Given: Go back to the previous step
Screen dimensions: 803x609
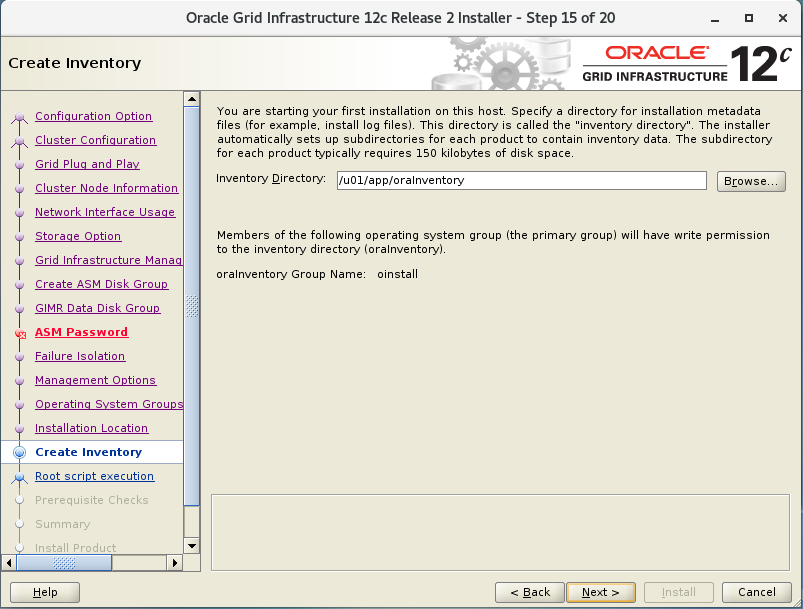Looking at the screenshot, I should click(530, 593).
